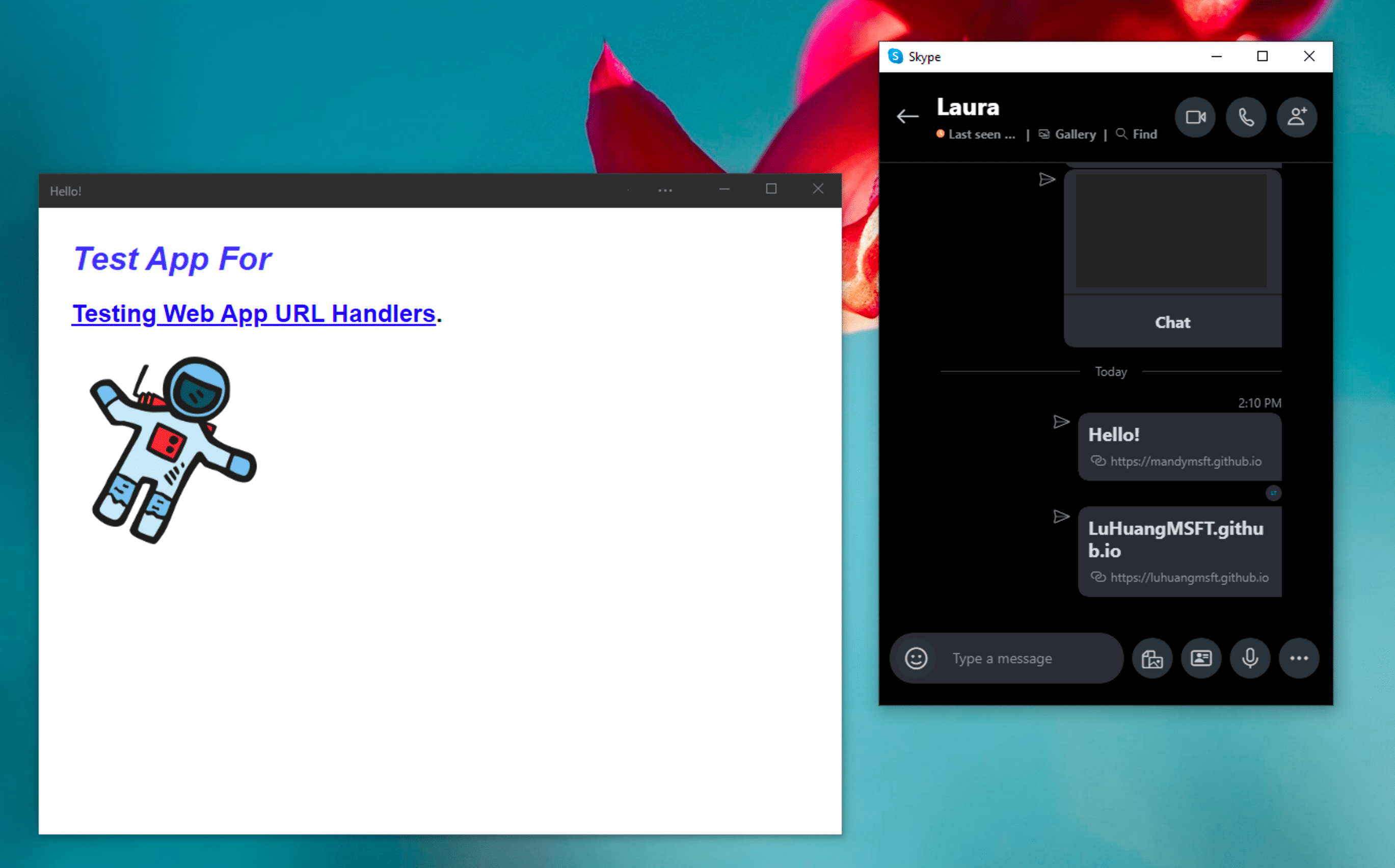The width and height of the screenshot is (1395, 868).
Task: Click the Gallery link in Skype header
Action: coord(1075,133)
